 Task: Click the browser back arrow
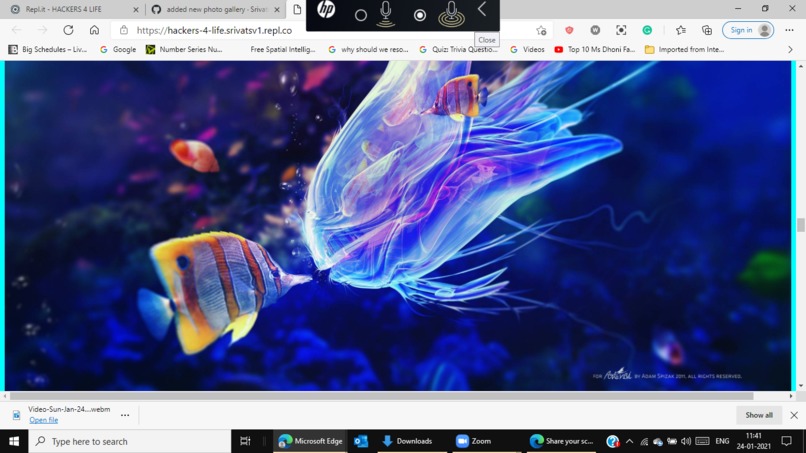click(x=16, y=30)
